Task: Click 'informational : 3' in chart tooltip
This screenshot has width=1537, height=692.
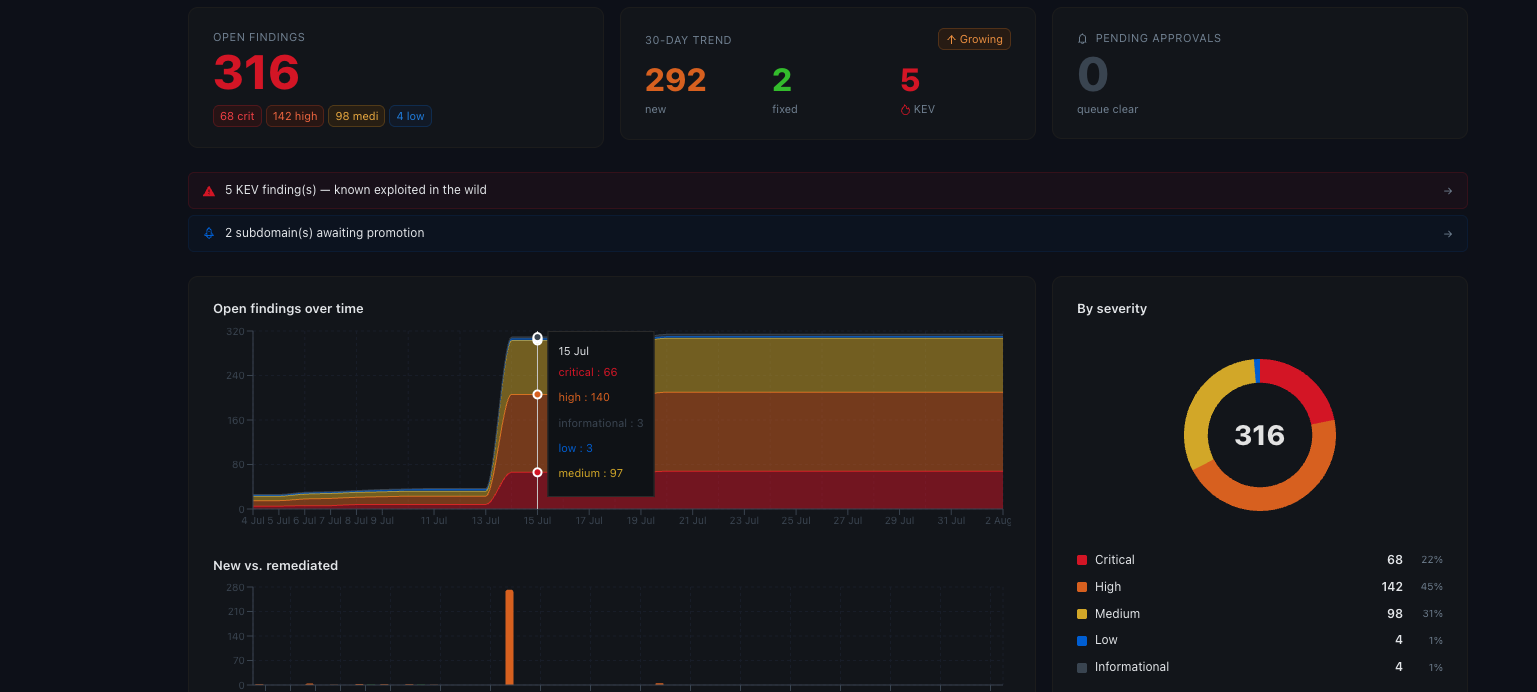Action: (x=600, y=423)
